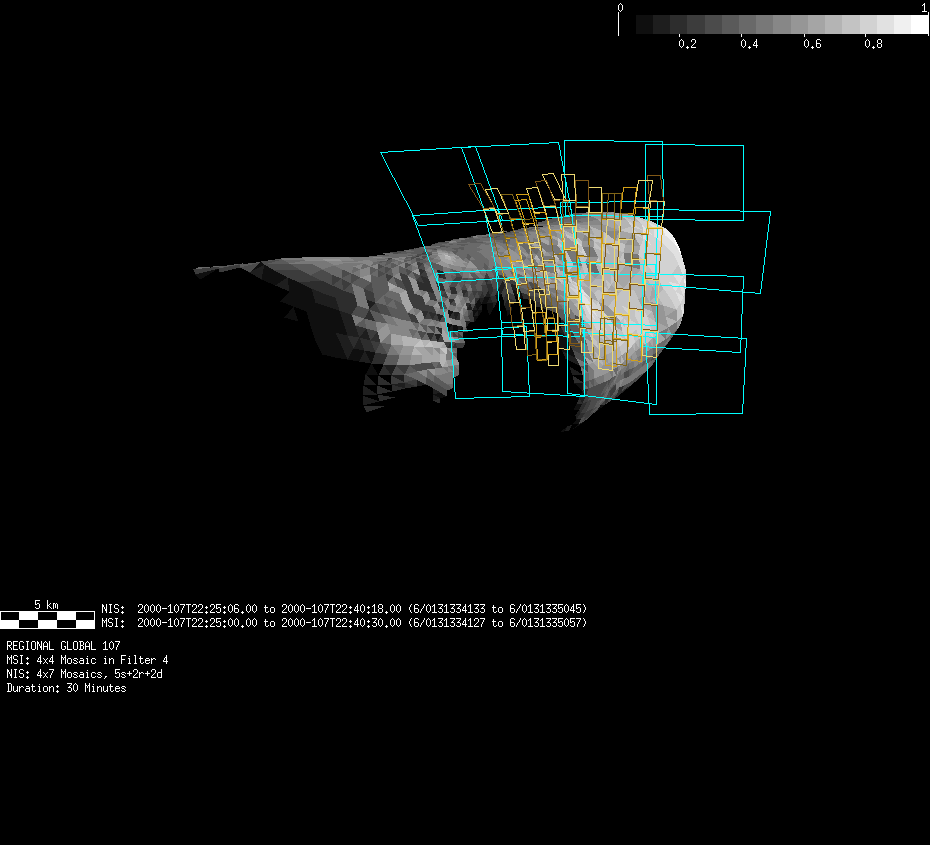
Task: Select the "REGIONAL GLOBAL 107" title text
Action: pyautogui.click(x=63, y=646)
